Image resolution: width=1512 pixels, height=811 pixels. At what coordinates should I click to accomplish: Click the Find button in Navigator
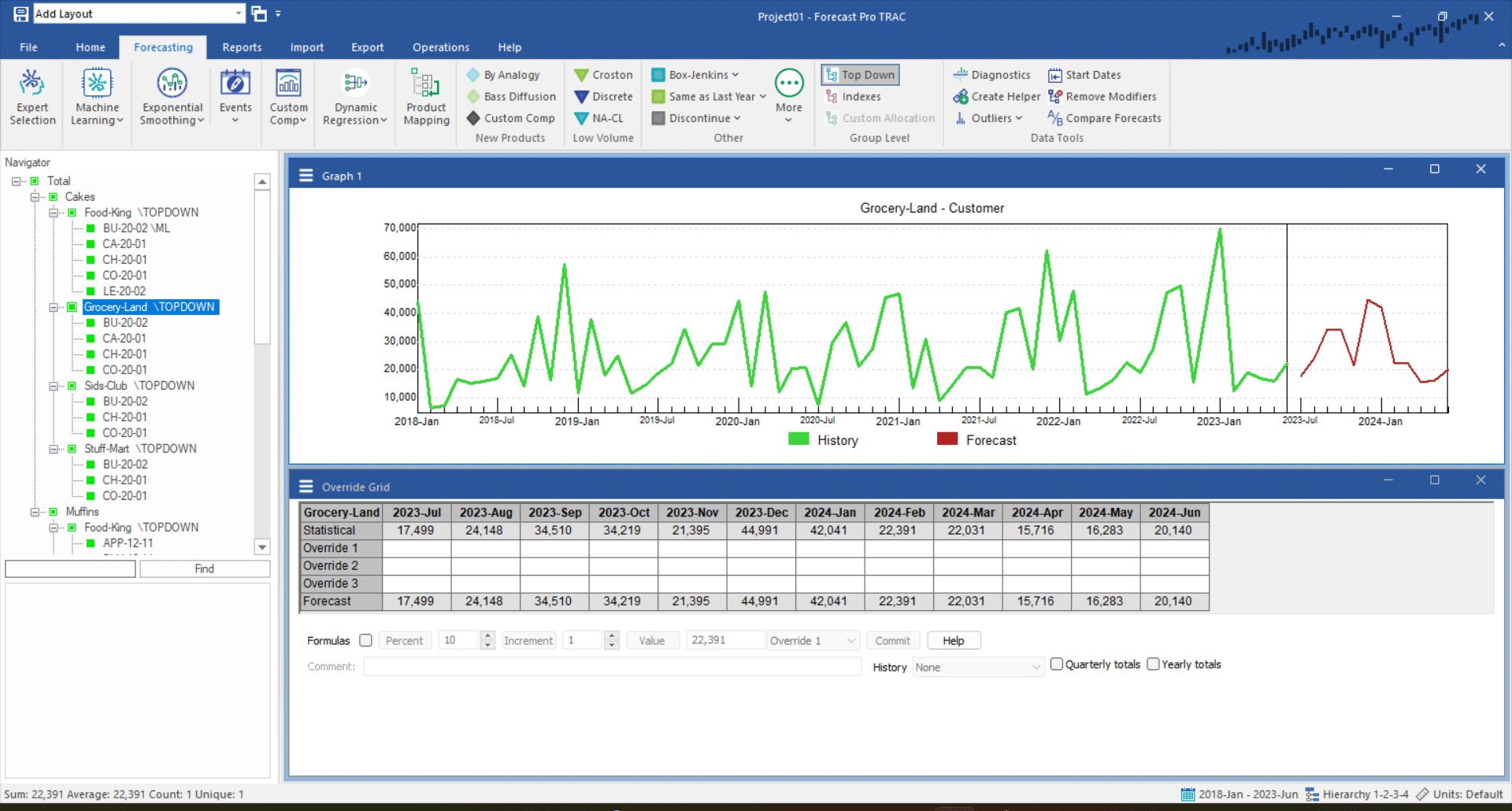point(205,568)
